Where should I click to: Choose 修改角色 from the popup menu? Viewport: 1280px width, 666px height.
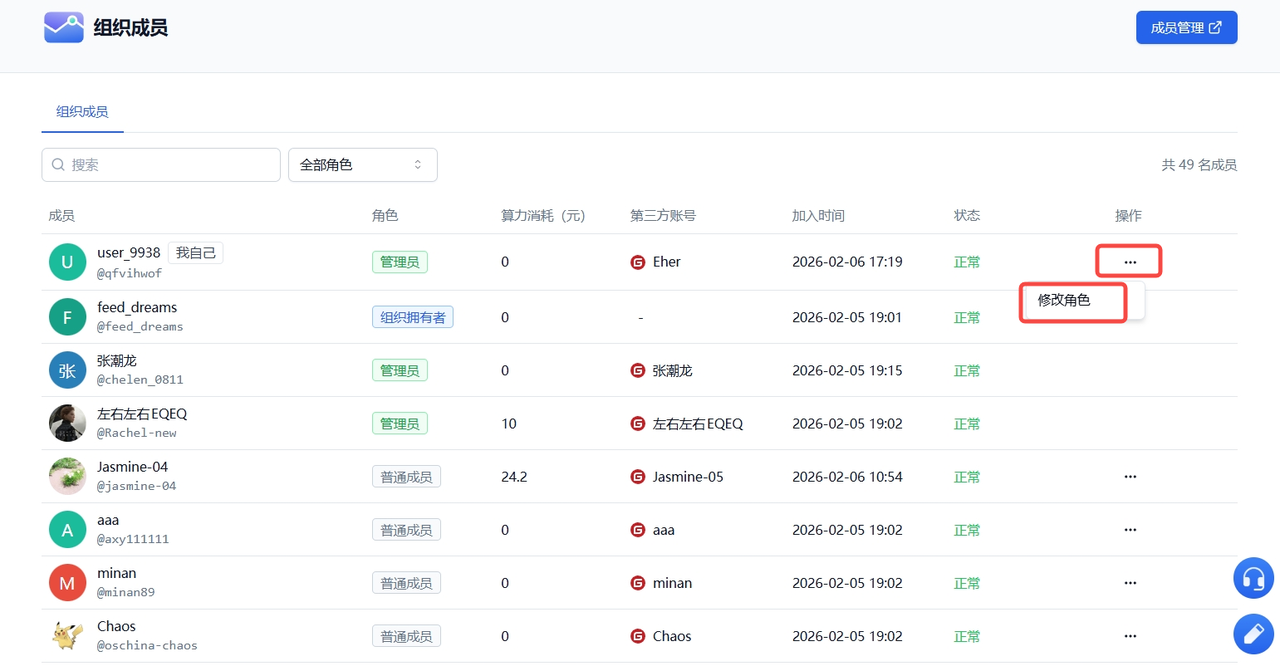point(1064,300)
